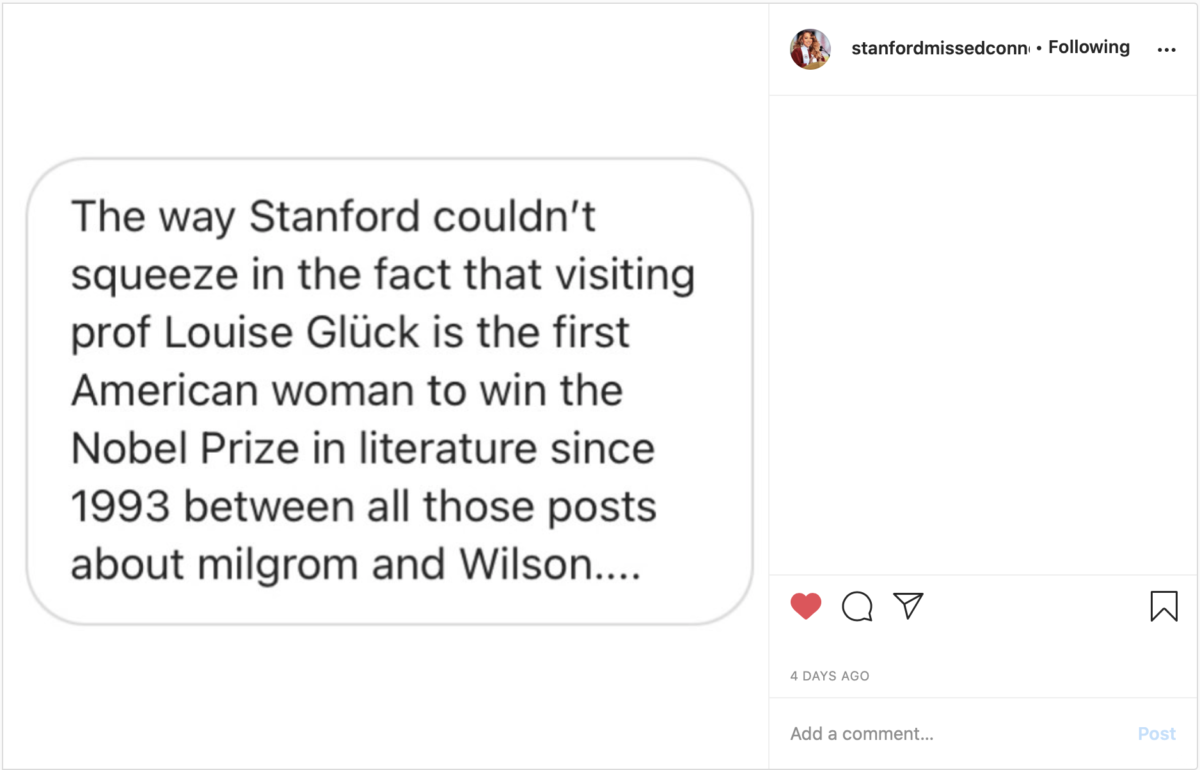
Task: Click 'Nobel Prize' in the post image
Action: pos(185,449)
